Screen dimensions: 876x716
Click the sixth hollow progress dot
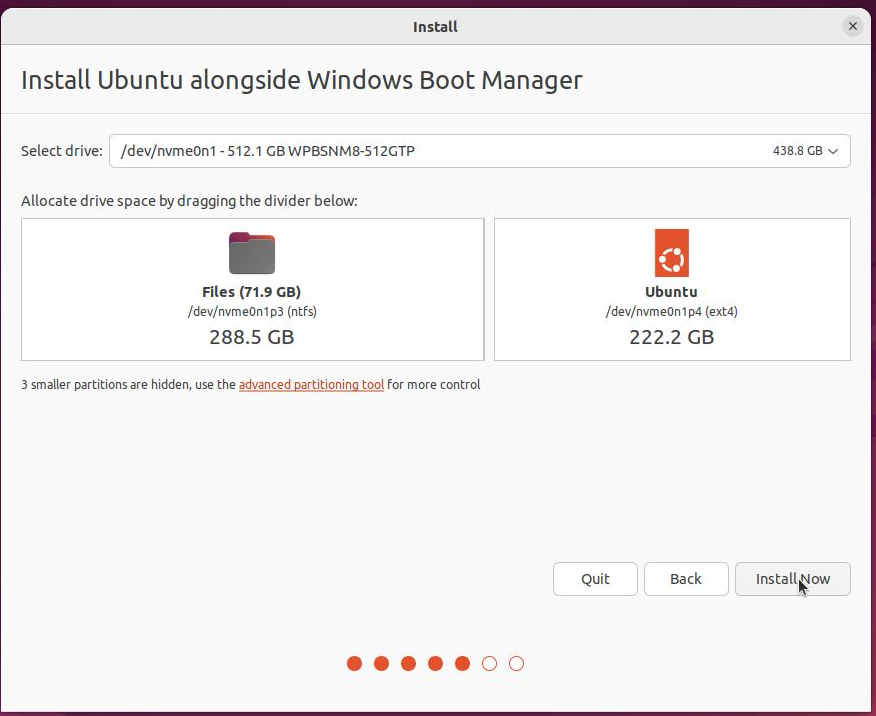[x=489, y=663]
